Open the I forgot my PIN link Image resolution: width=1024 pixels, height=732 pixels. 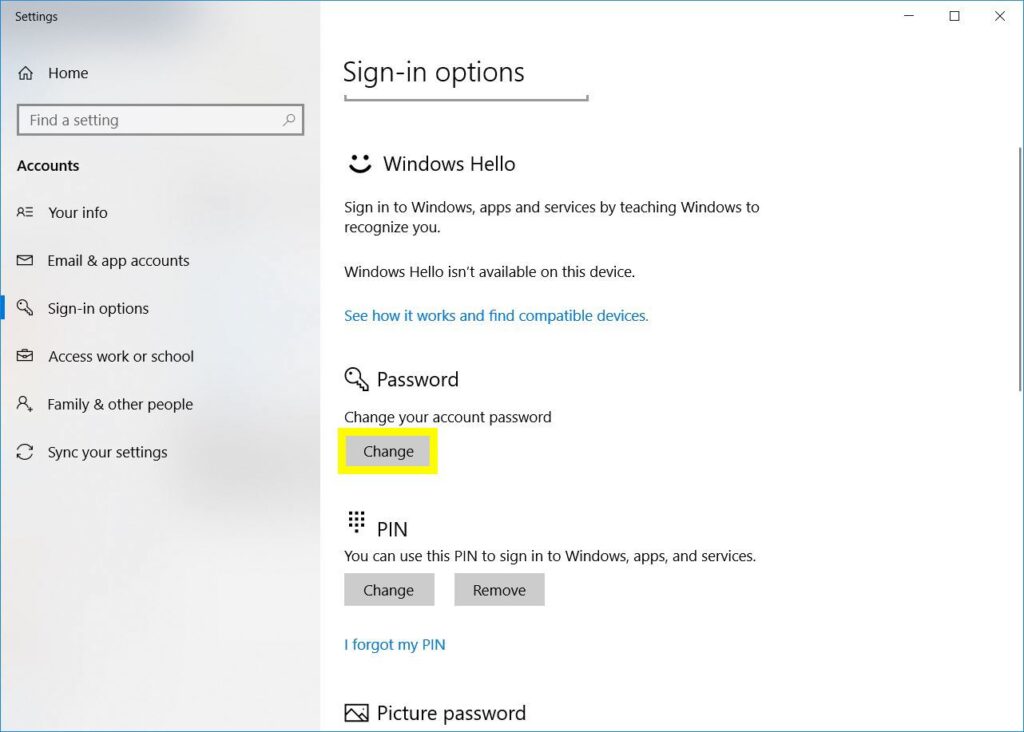pos(395,644)
